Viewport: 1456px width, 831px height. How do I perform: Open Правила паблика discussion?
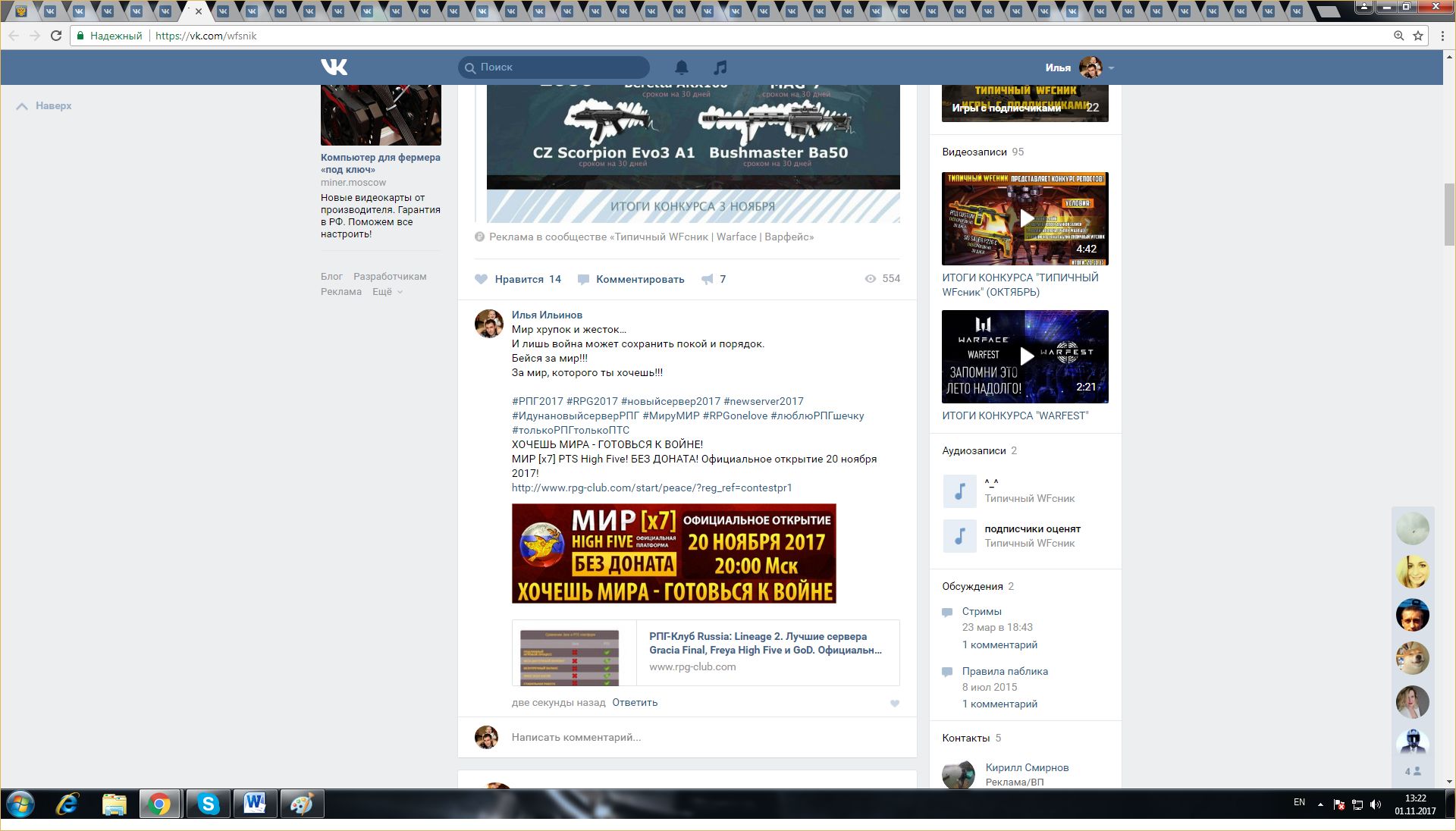tap(1005, 671)
